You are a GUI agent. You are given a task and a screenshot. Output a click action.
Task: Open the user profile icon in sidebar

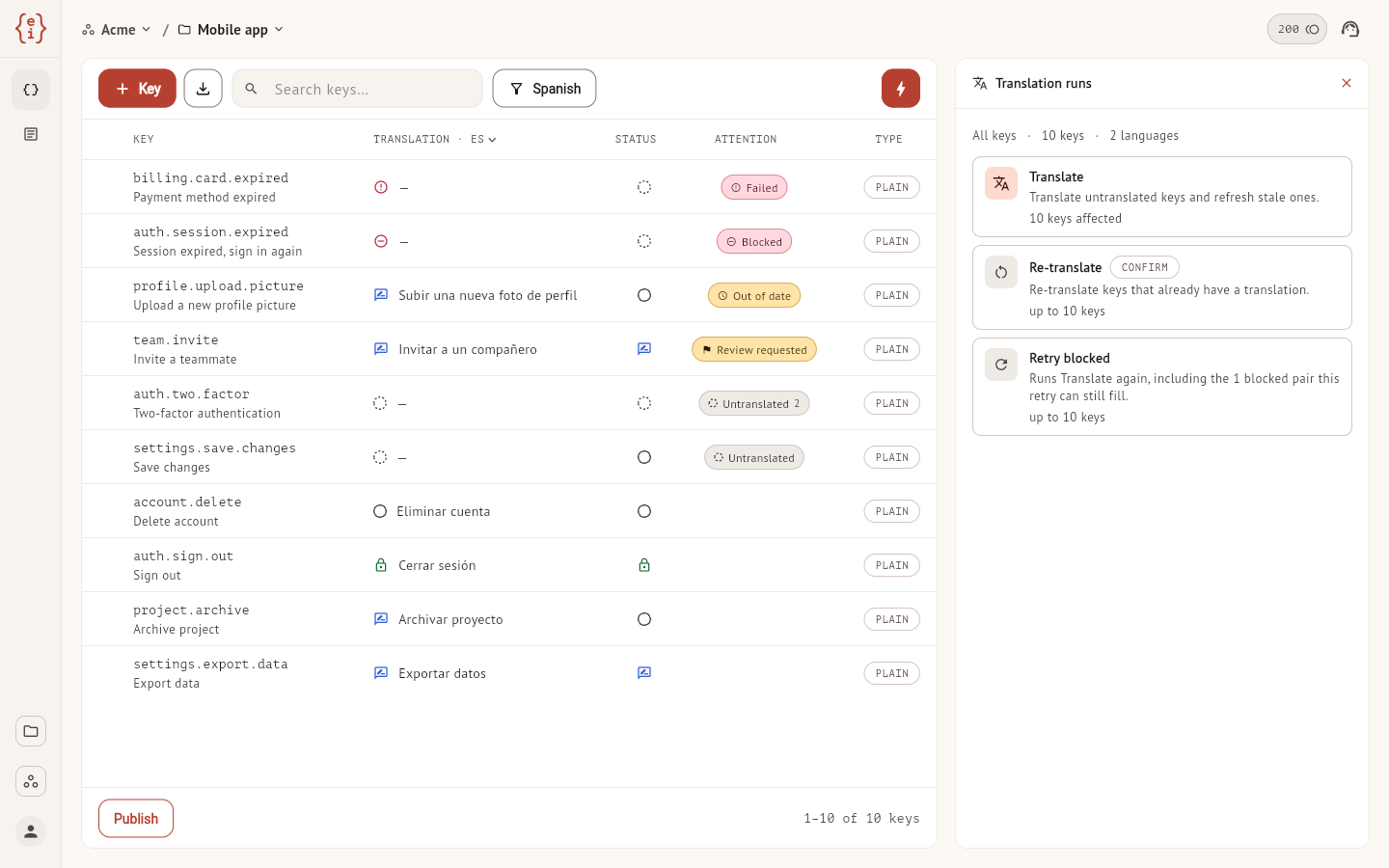click(x=31, y=831)
